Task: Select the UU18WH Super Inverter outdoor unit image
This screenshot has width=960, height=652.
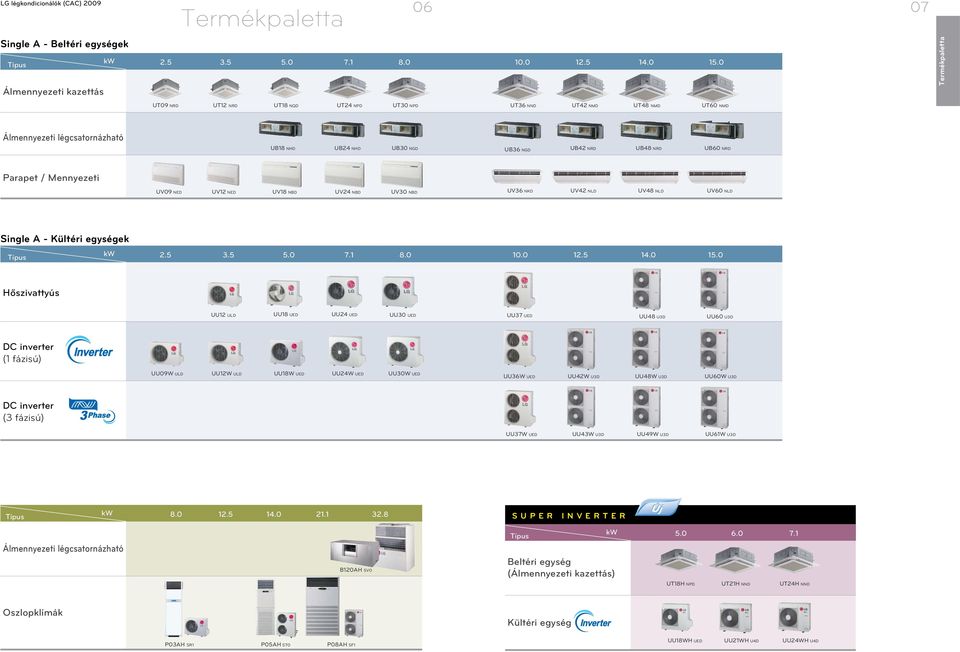Action: [677, 617]
